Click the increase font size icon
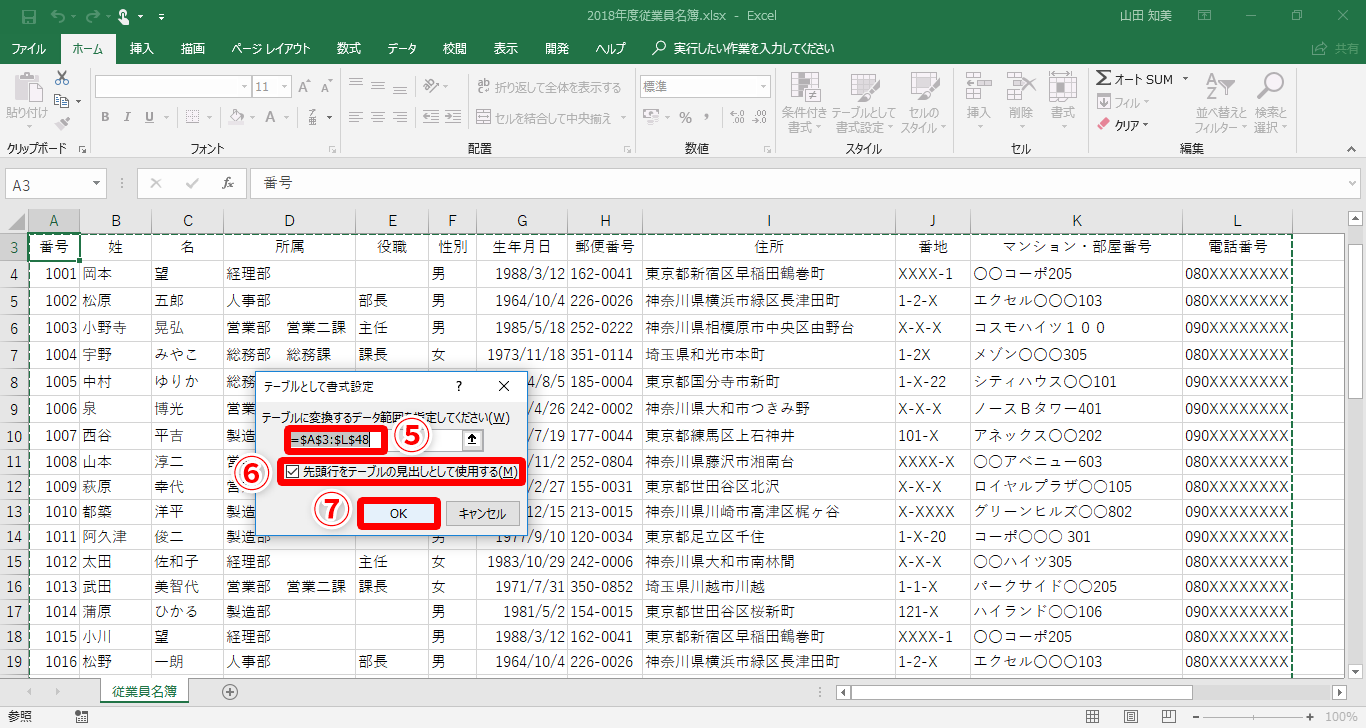Screen dimensions: 1366x728 coord(305,87)
